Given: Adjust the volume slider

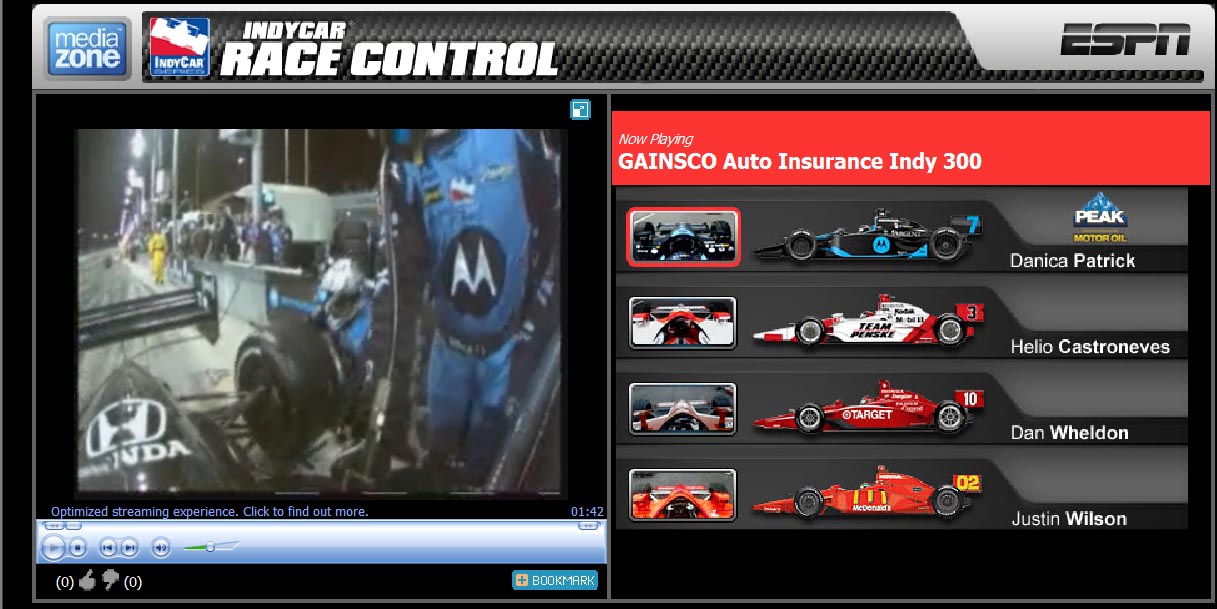Looking at the screenshot, I should (209, 547).
